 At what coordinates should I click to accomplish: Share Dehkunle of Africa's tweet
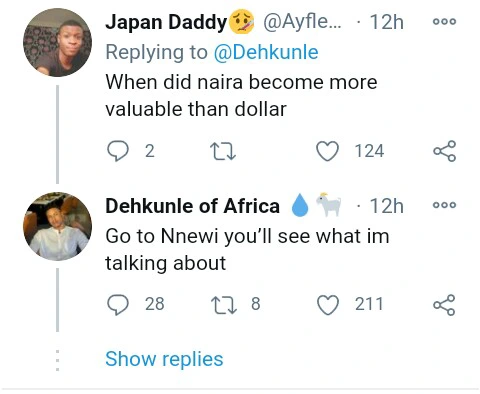[444, 305]
